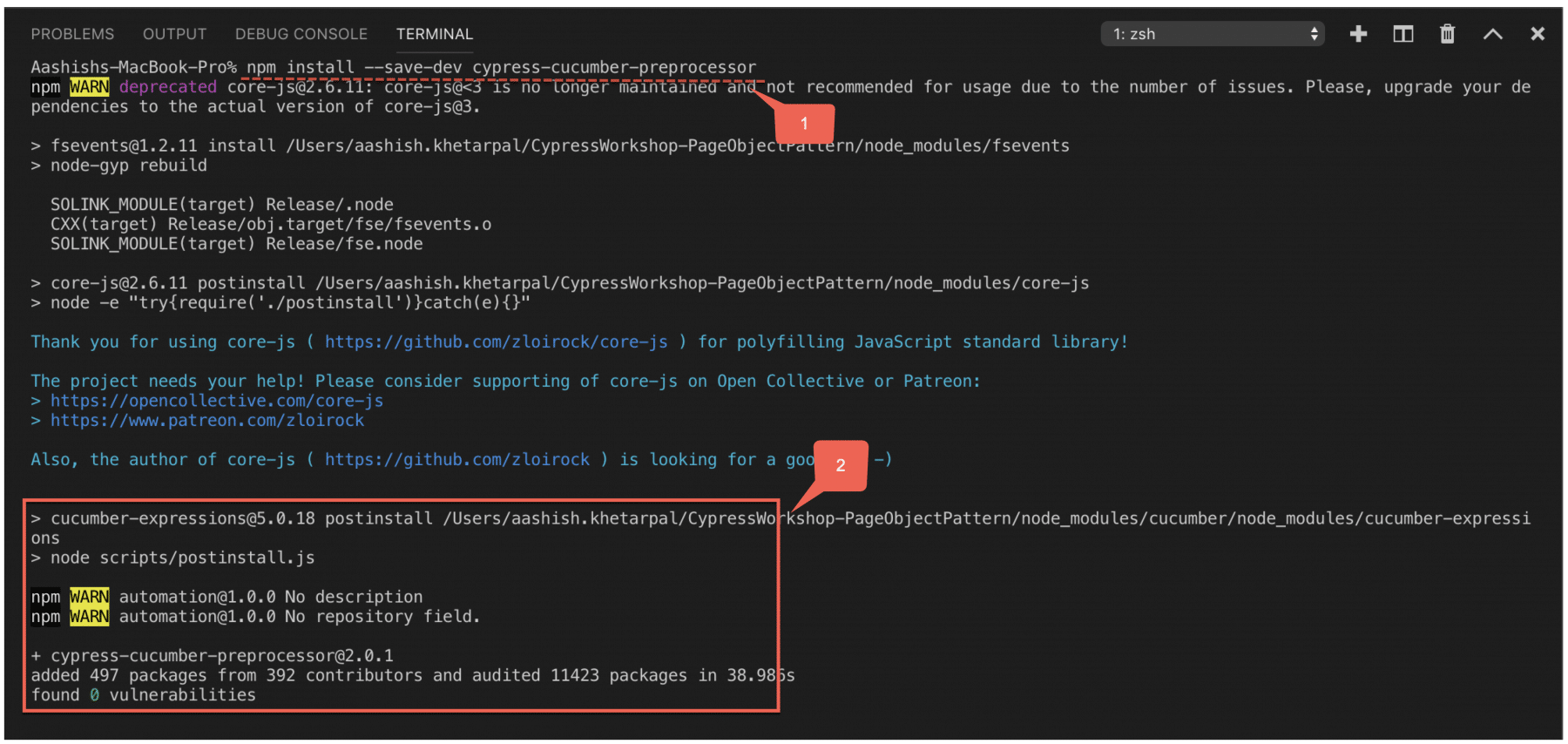Switch to the OUTPUT tab
The width and height of the screenshot is (1568, 744).
[x=174, y=34]
